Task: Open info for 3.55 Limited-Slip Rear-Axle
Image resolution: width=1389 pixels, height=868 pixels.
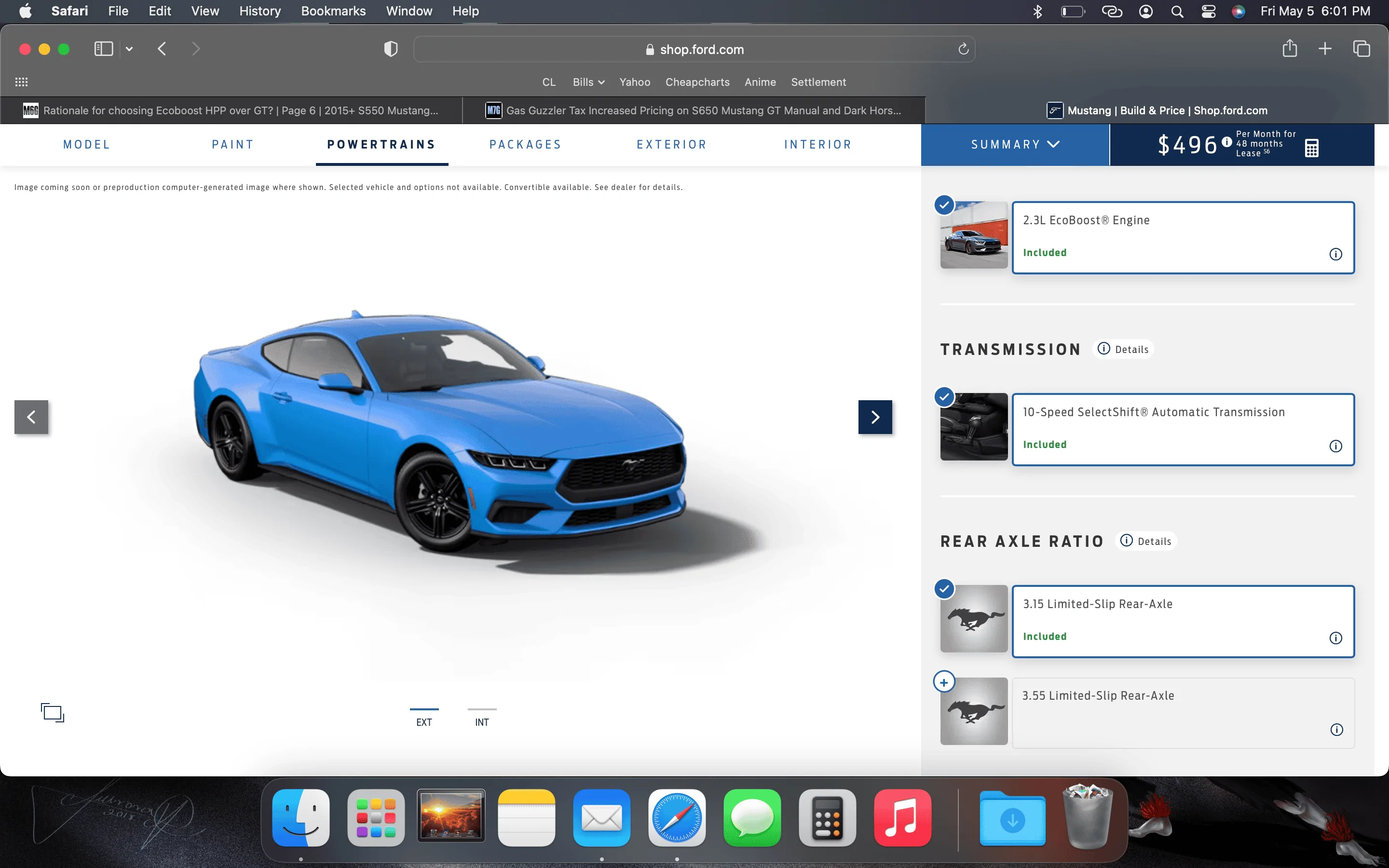Action: click(1336, 730)
